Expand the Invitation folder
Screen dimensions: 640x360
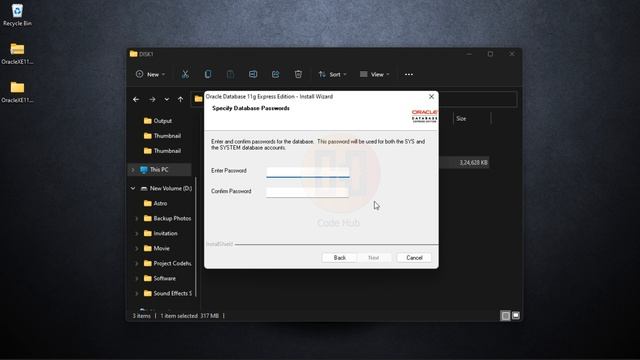(137, 233)
